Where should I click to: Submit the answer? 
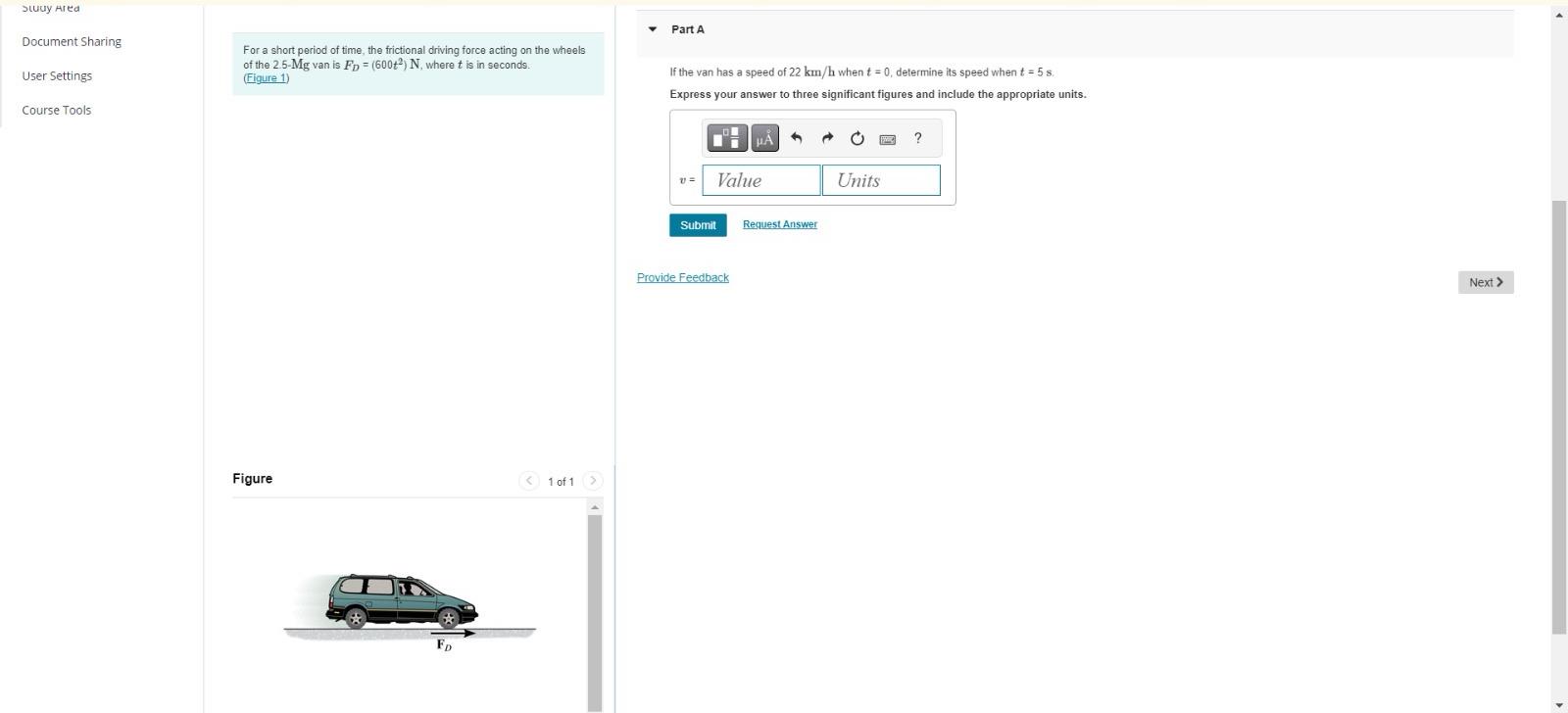point(698,225)
